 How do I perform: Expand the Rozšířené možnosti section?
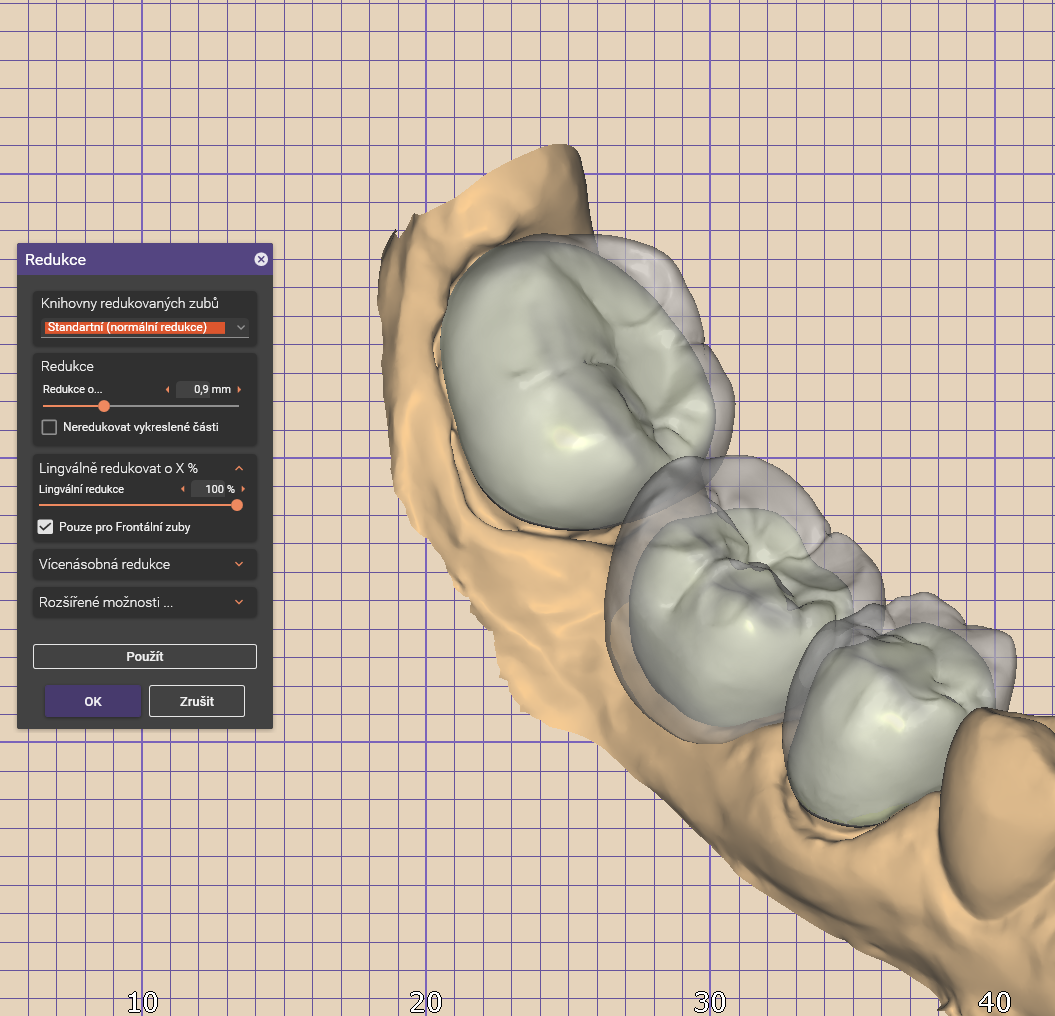coord(239,602)
